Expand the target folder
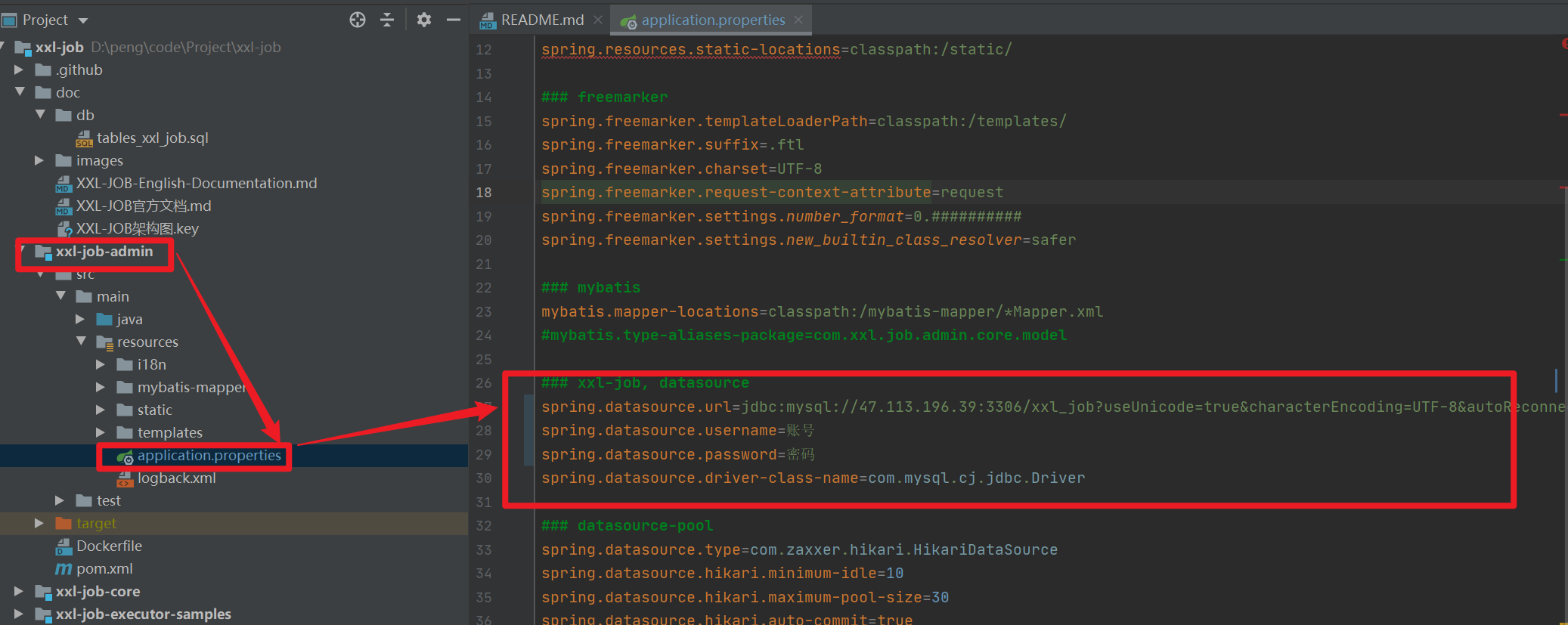 coord(39,523)
